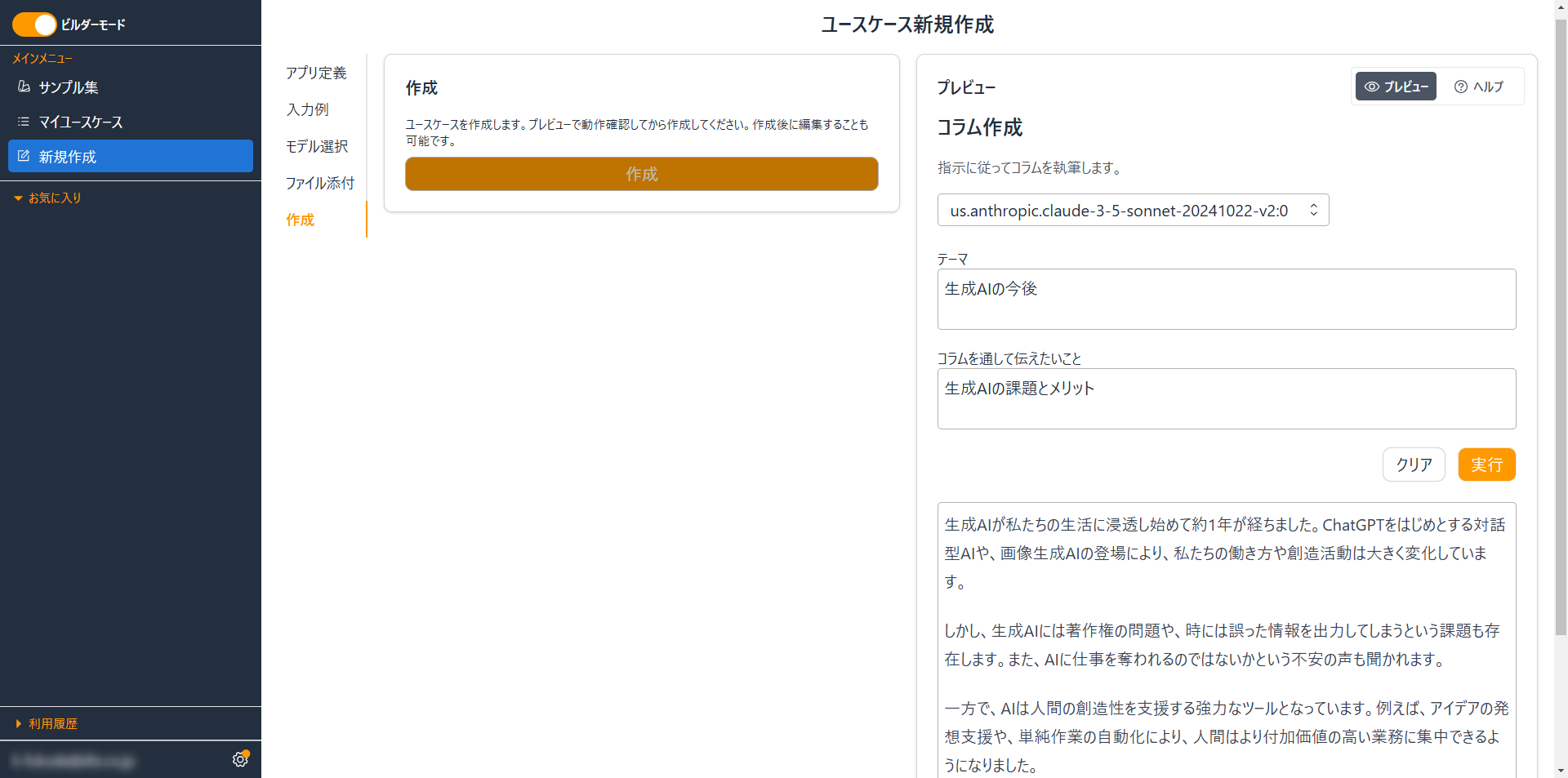Click the メインメニュー heading
1568x778 pixels.
42,59
